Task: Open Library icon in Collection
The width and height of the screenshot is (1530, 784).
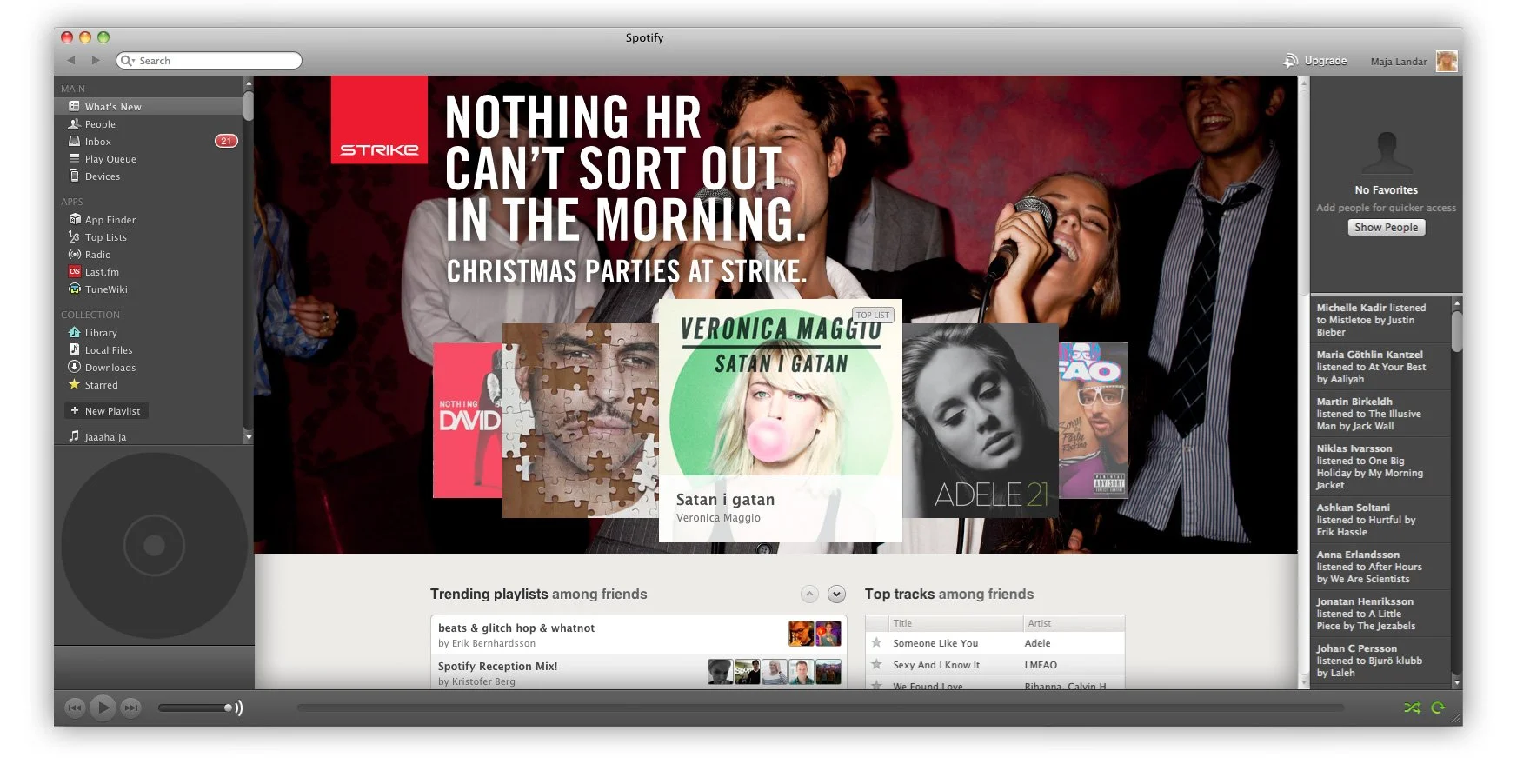Action: (74, 332)
